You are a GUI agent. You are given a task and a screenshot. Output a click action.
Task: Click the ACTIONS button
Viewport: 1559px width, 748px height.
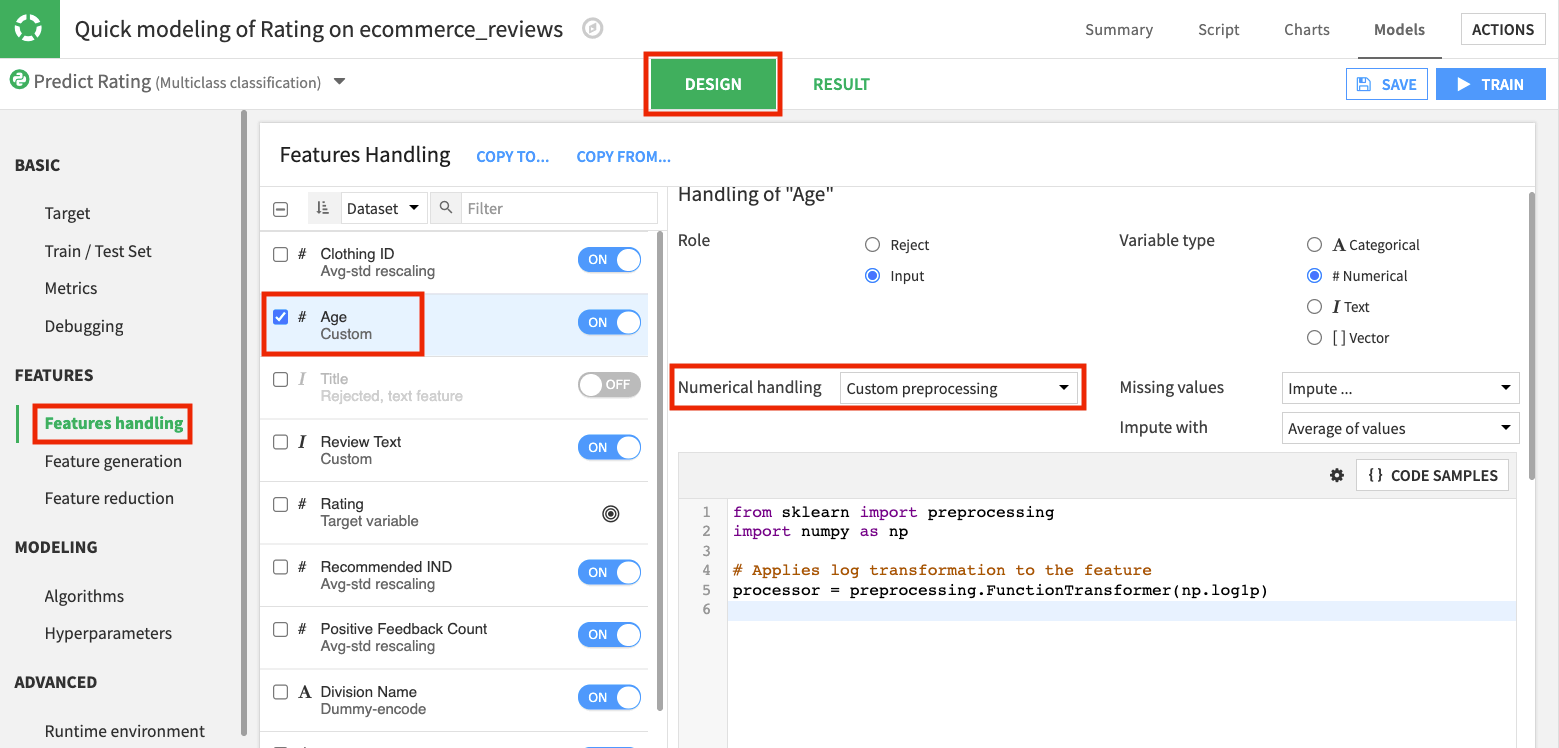pos(1502,29)
